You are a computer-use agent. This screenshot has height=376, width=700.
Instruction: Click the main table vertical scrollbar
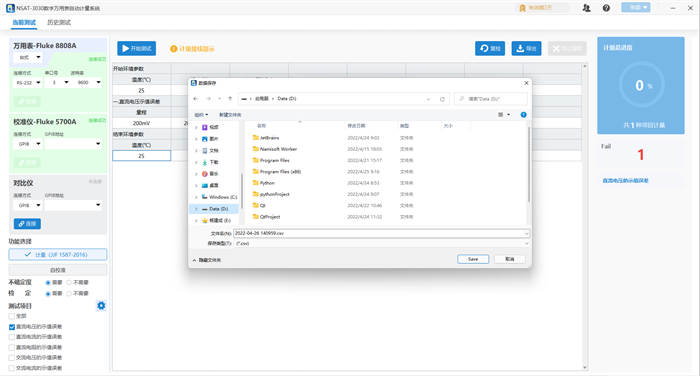click(585, 217)
